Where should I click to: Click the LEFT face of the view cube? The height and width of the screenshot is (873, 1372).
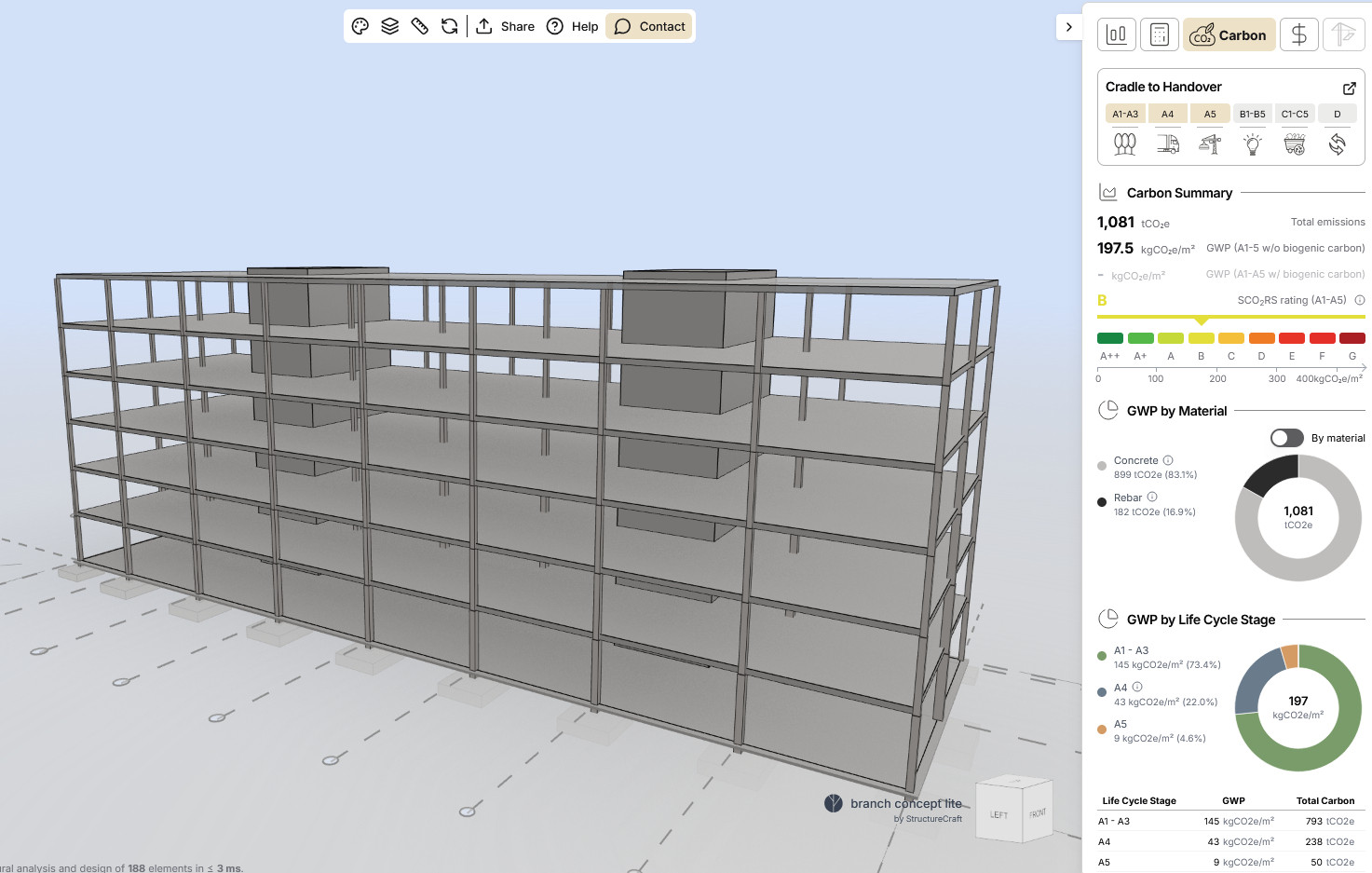pos(998,814)
